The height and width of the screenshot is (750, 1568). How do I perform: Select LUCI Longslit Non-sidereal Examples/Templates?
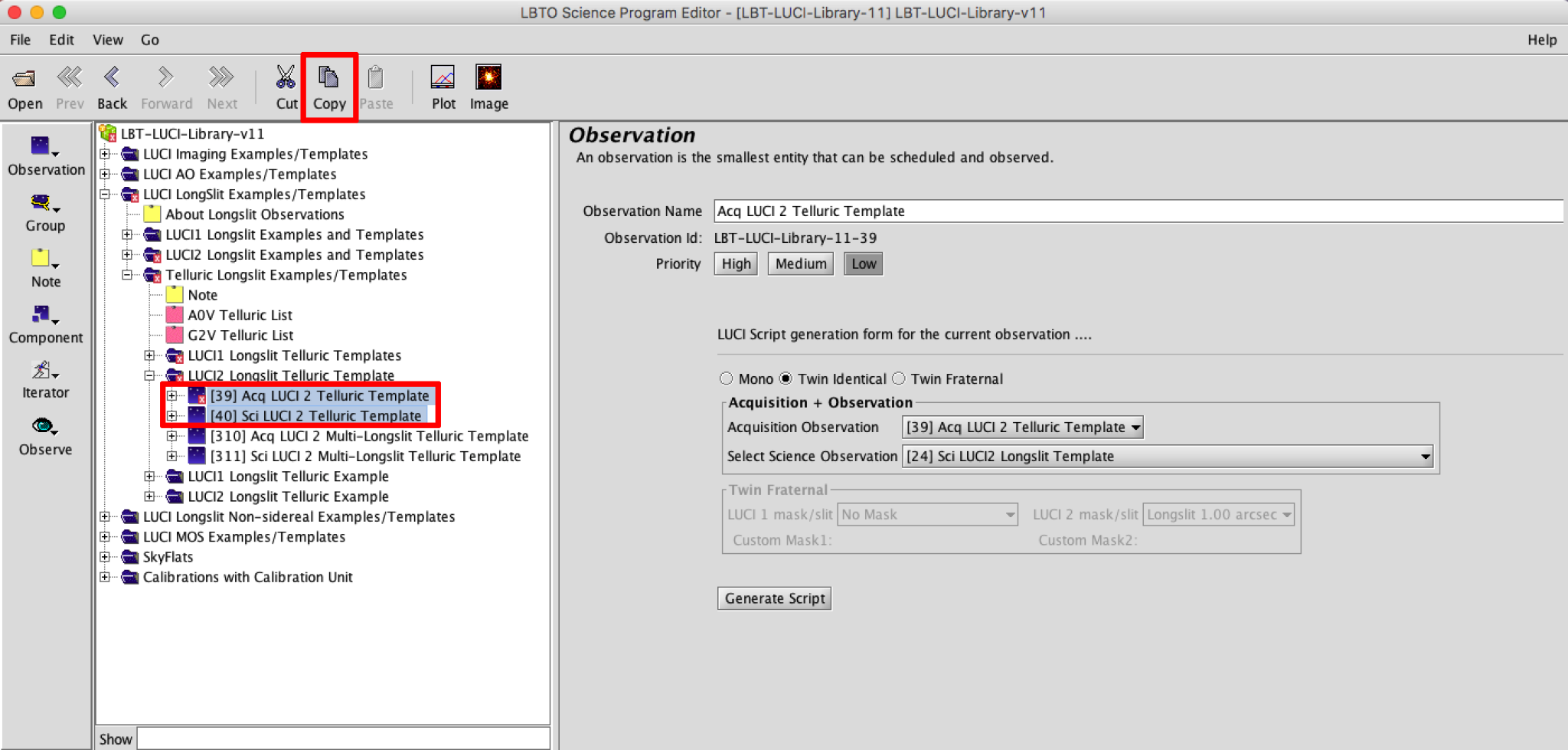pos(299,516)
